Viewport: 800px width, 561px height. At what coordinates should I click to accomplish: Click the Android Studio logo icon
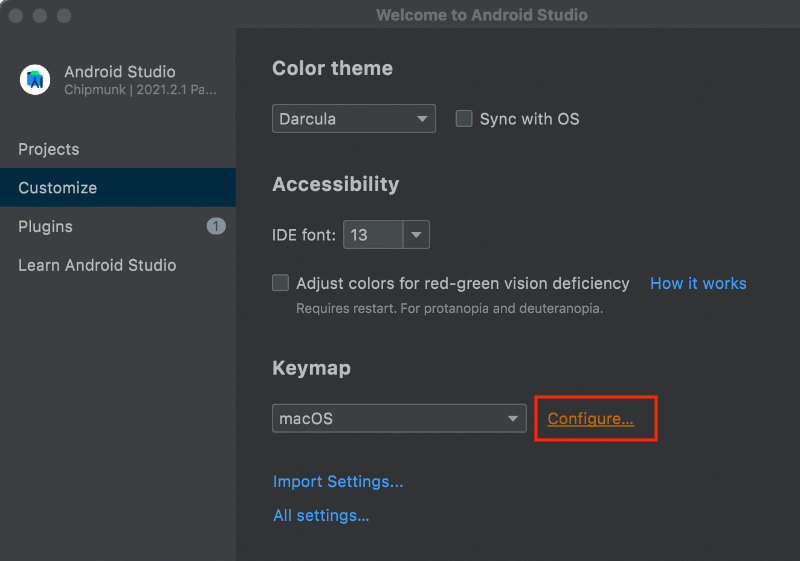point(35,80)
